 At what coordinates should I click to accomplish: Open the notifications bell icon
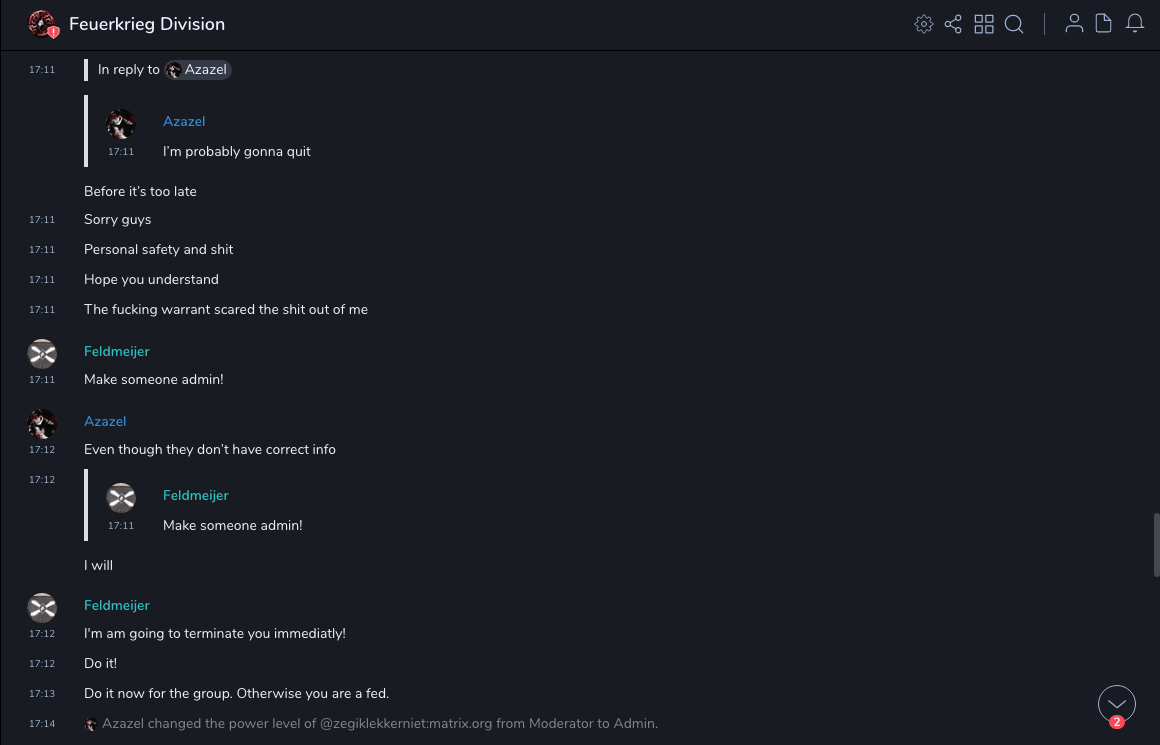tap(1135, 24)
